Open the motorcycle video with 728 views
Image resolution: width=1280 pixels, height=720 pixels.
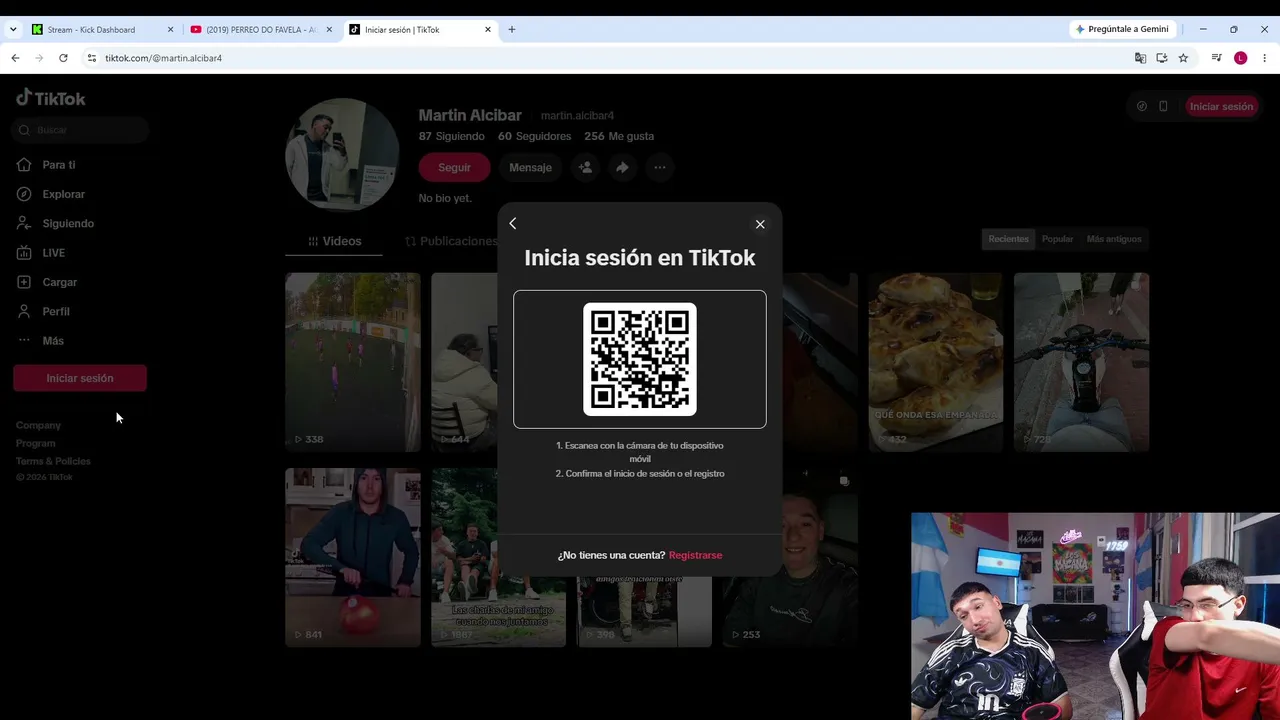pyautogui.click(x=1082, y=362)
